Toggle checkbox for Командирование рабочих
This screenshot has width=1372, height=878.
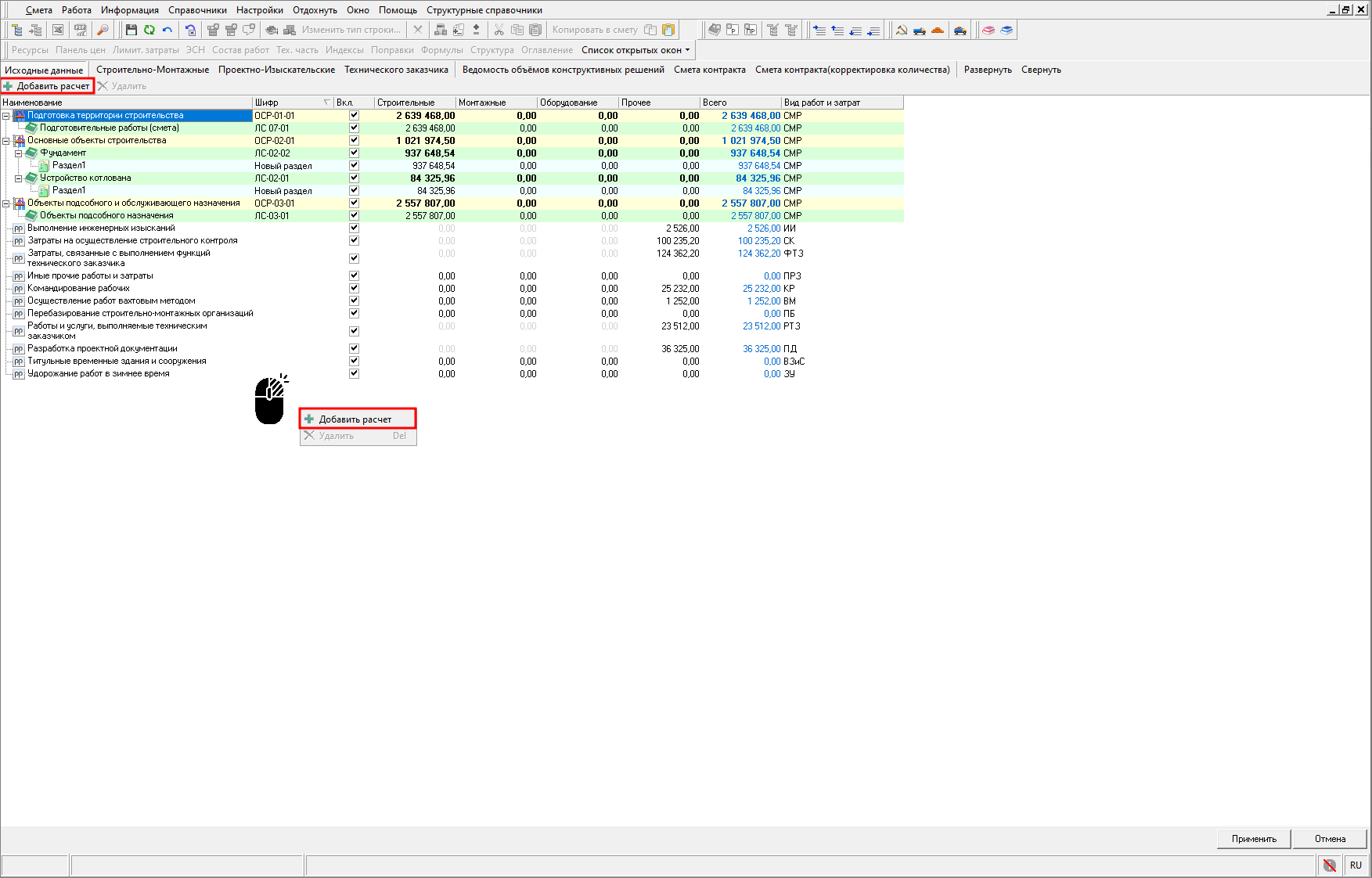[354, 288]
